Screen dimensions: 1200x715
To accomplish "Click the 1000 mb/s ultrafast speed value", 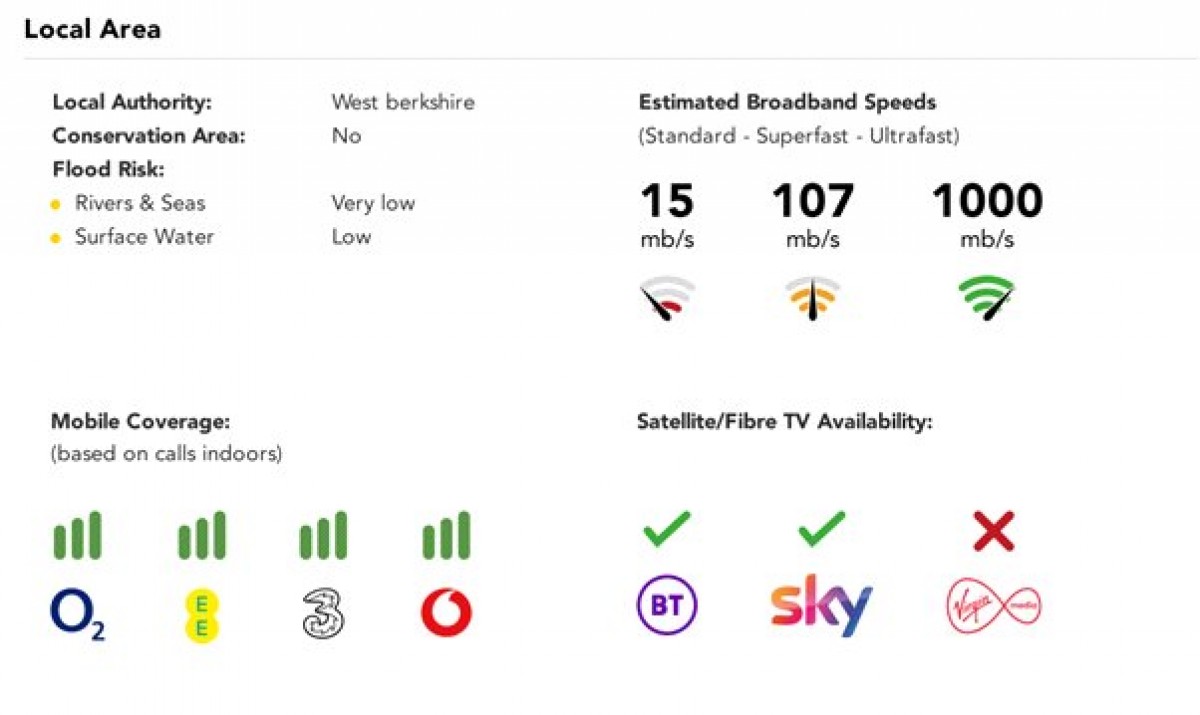I will (x=987, y=214).
